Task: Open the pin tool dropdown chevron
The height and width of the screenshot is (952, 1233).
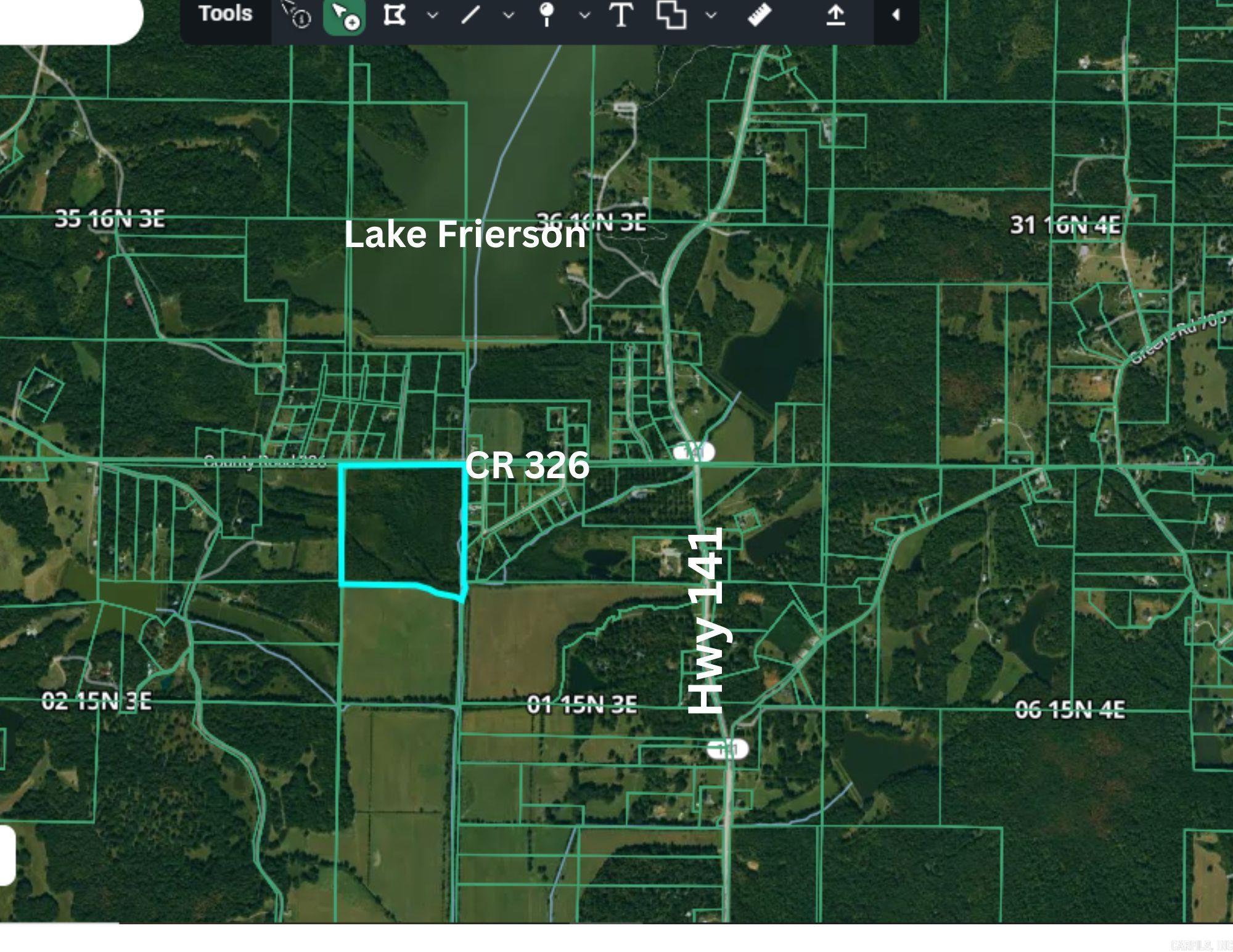Action: click(584, 15)
